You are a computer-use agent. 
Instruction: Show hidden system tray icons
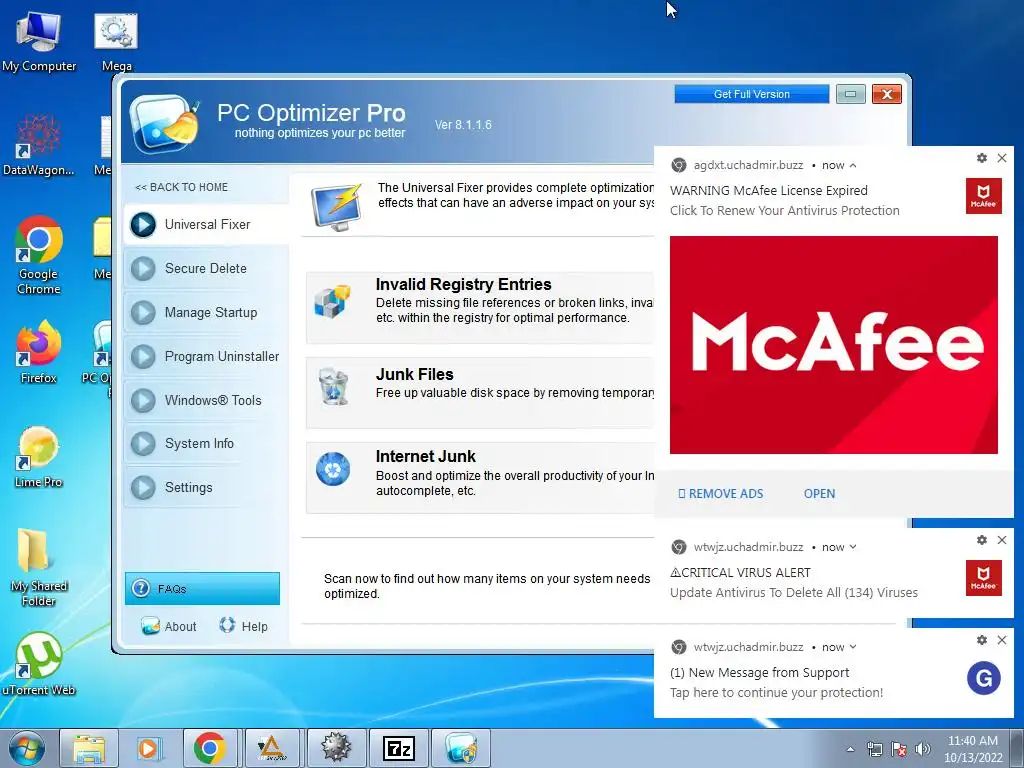(850, 749)
